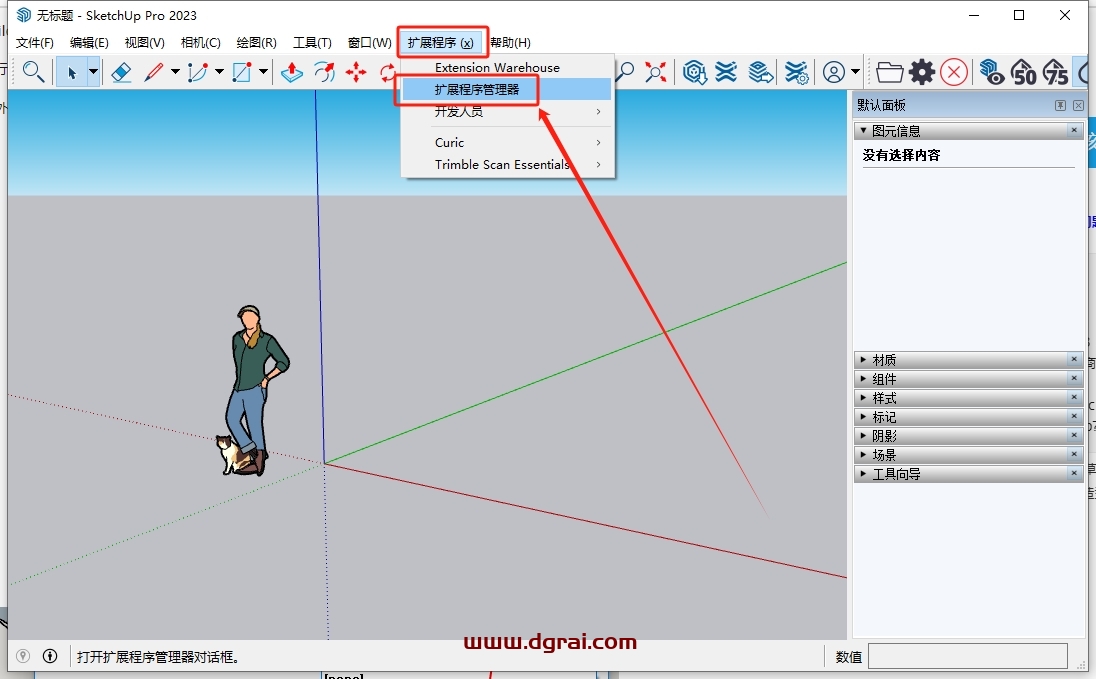
Task: Open Select tool dropdown arrow
Action: click(x=93, y=72)
